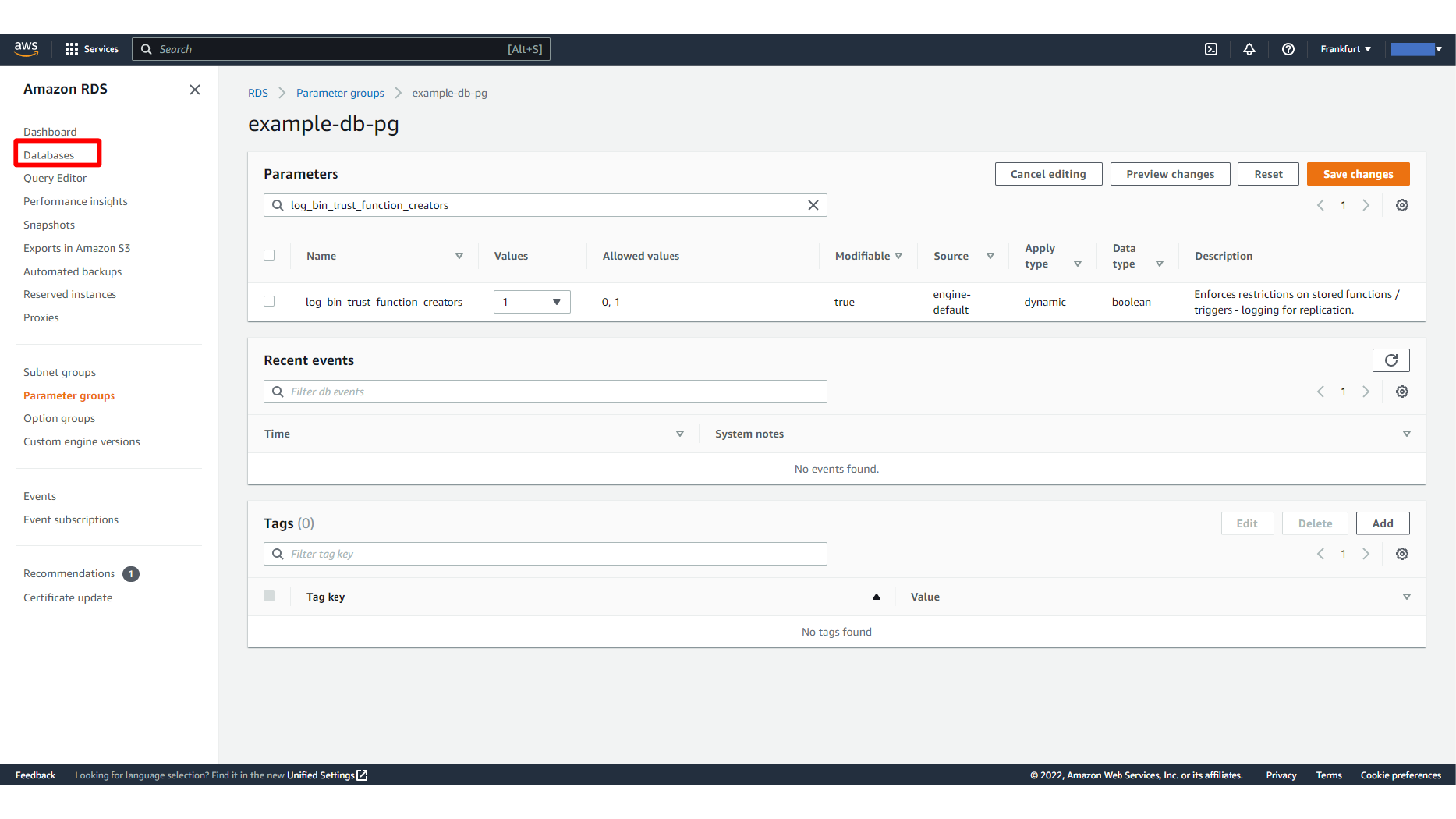Open the help question mark icon

coord(1288,49)
